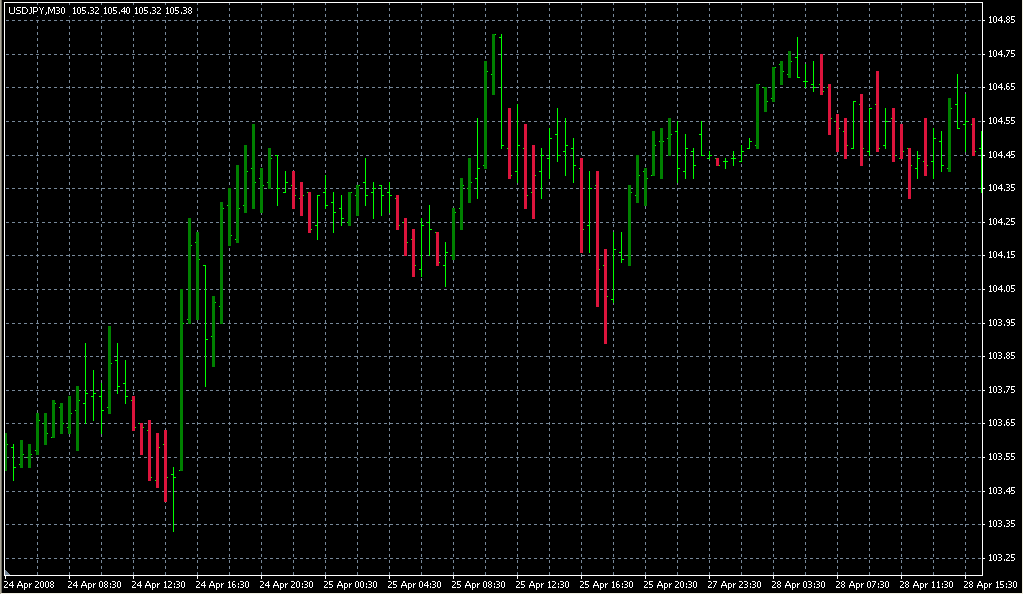
Task: Click the 25 Apr 00:30 time label
Action: 350,585
